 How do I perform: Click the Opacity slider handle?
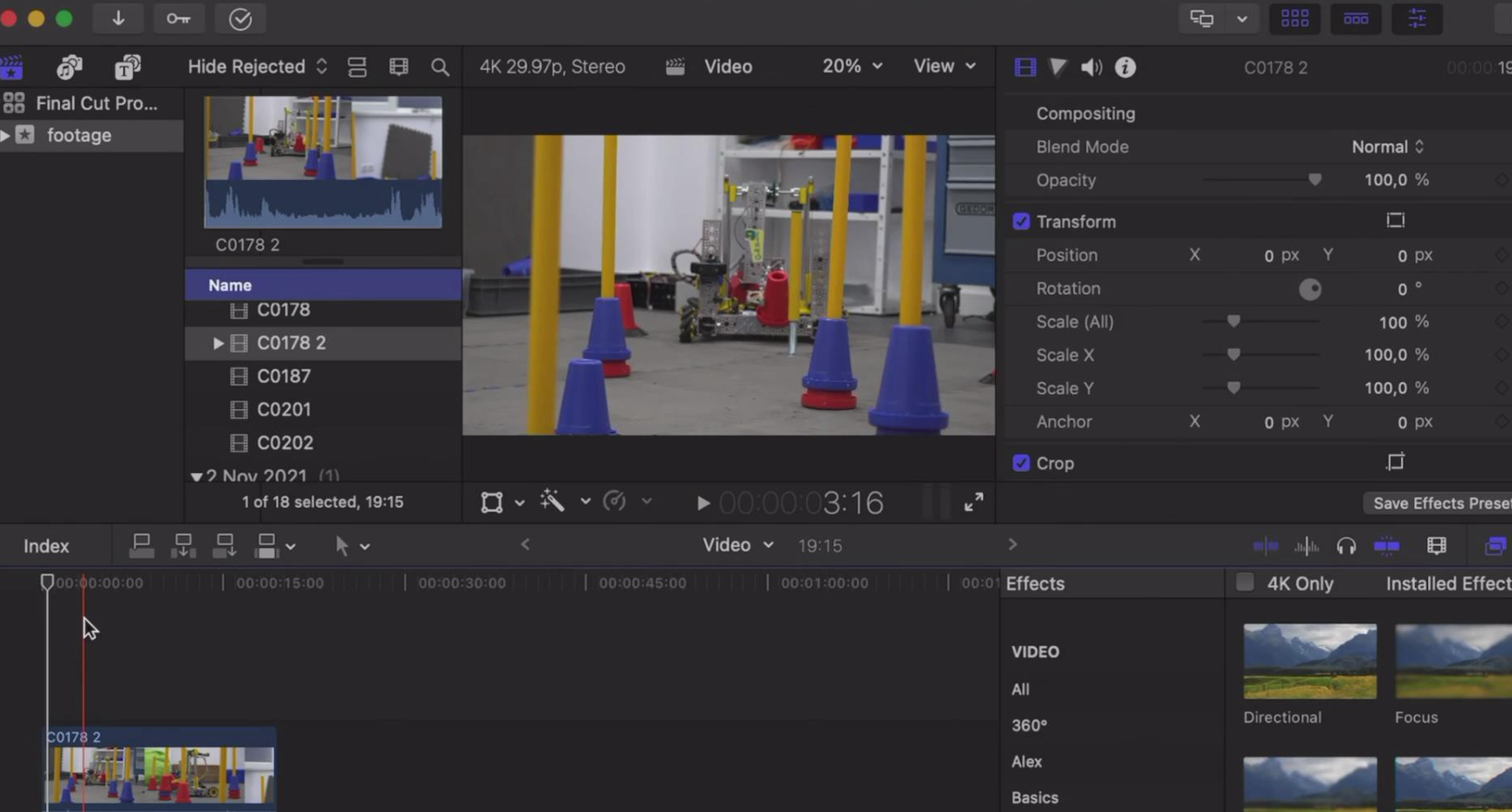point(1314,180)
